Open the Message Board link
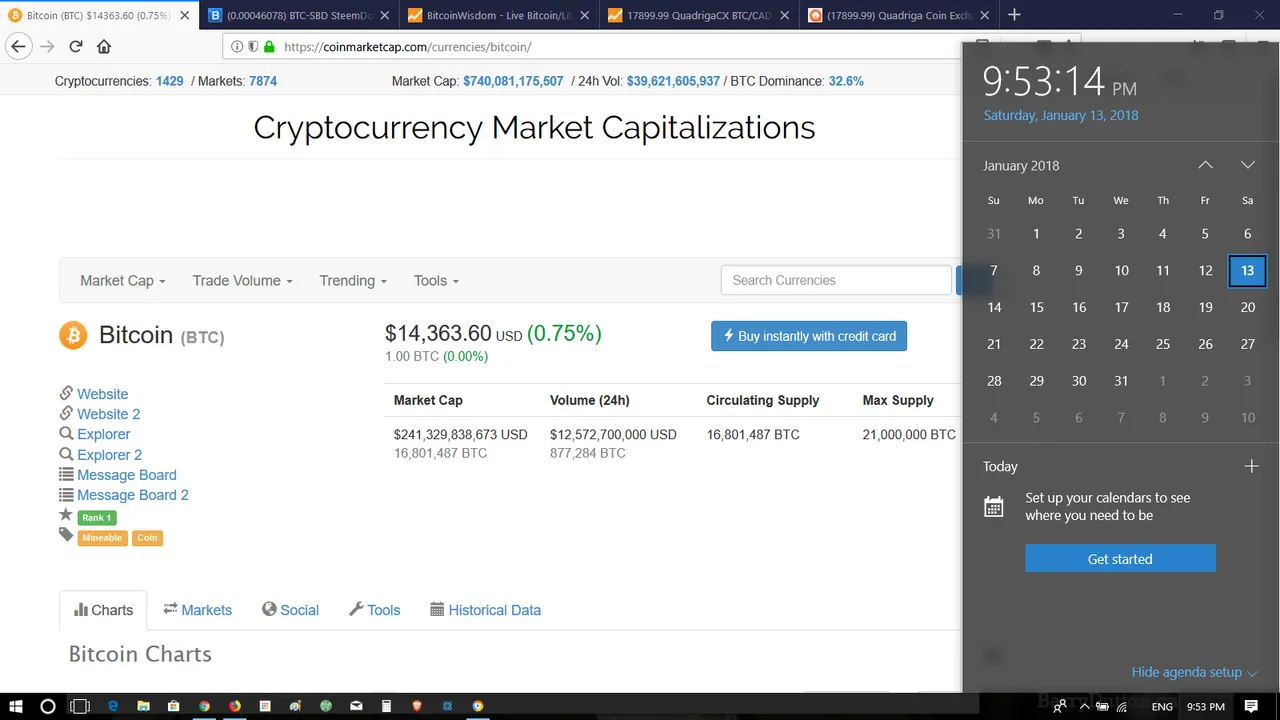This screenshot has width=1280, height=720. (126, 475)
